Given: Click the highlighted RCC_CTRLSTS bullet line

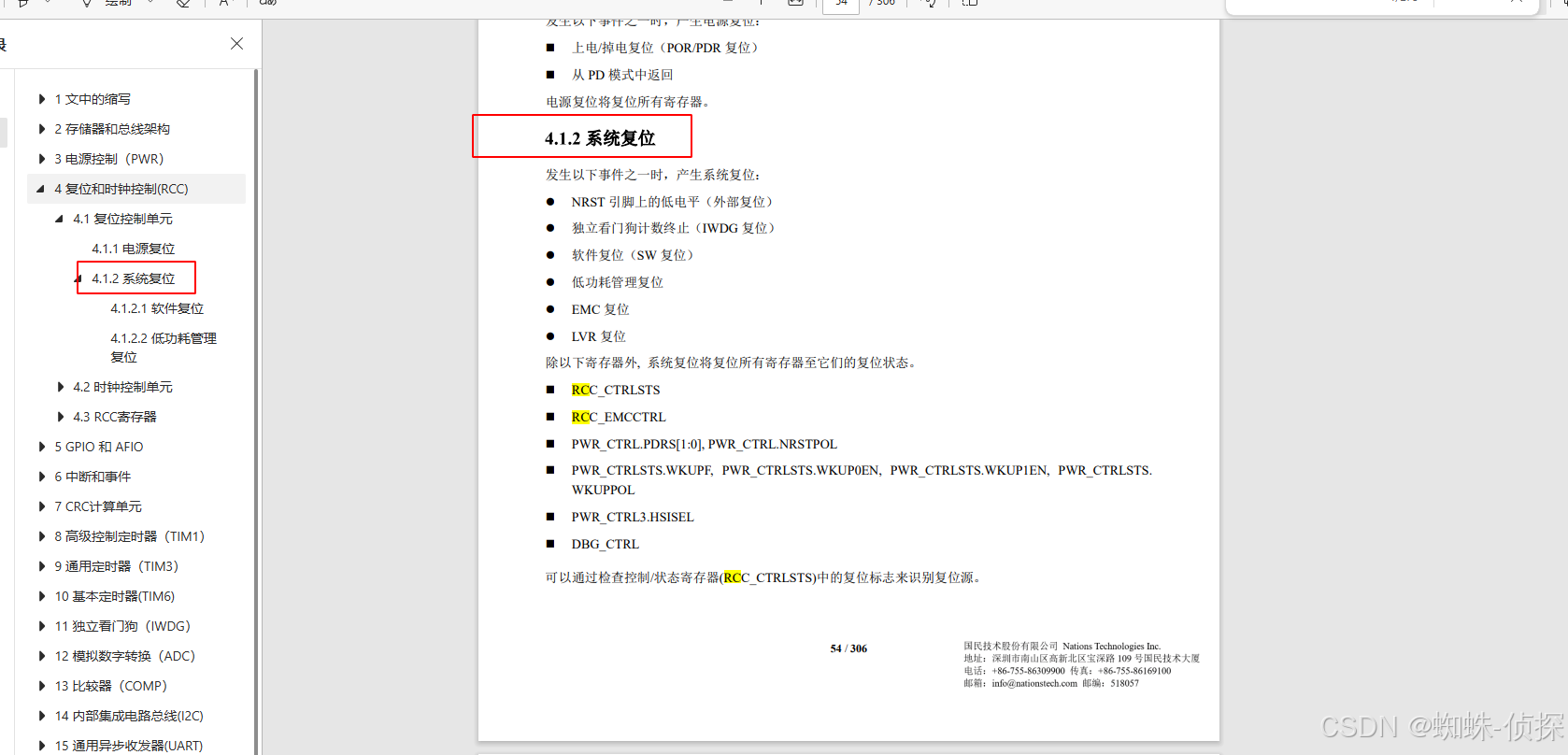Looking at the screenshot, I should pyautogui.click(x=616, y=390).
